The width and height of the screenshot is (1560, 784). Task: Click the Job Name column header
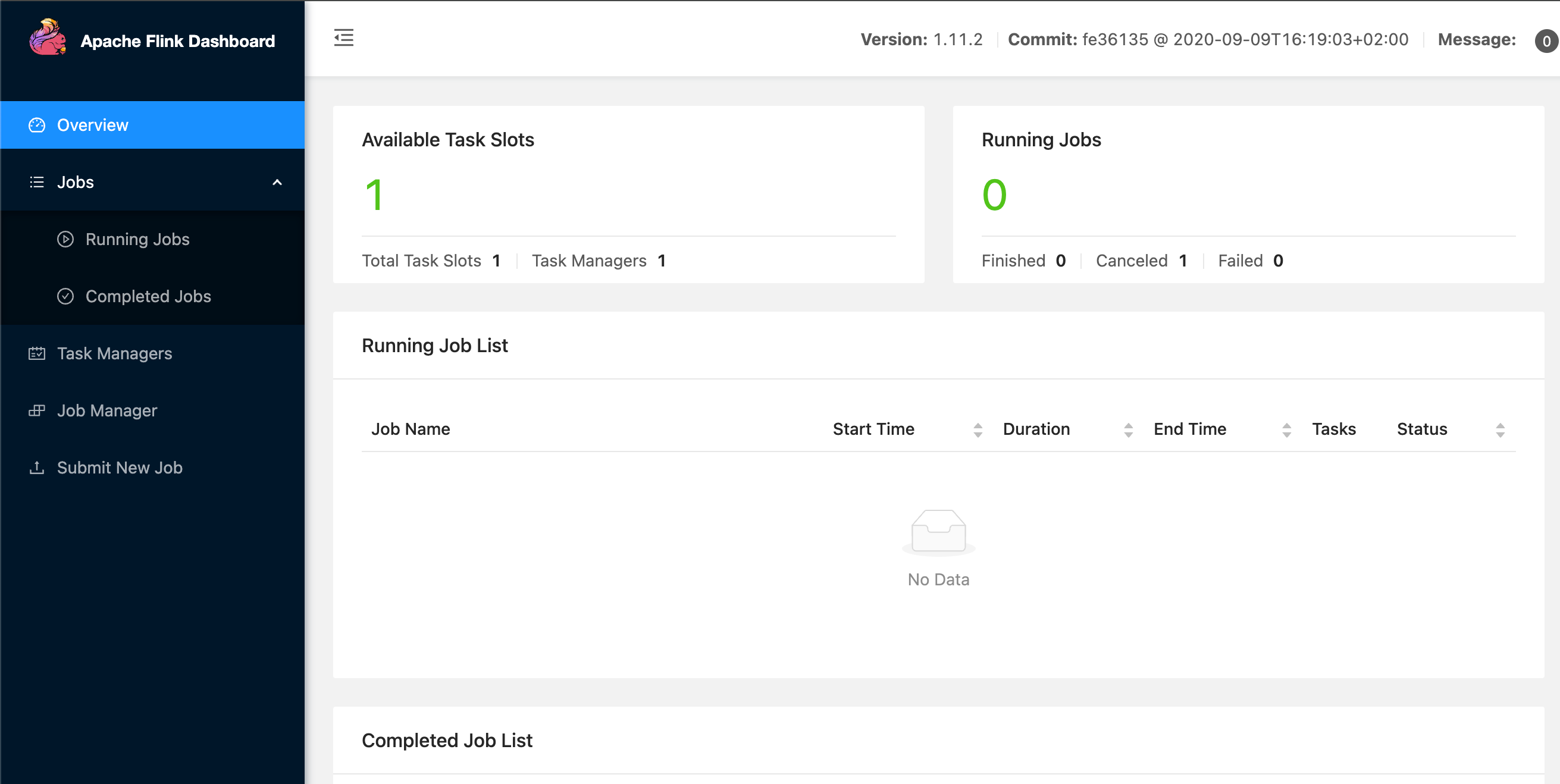[411, 429]
